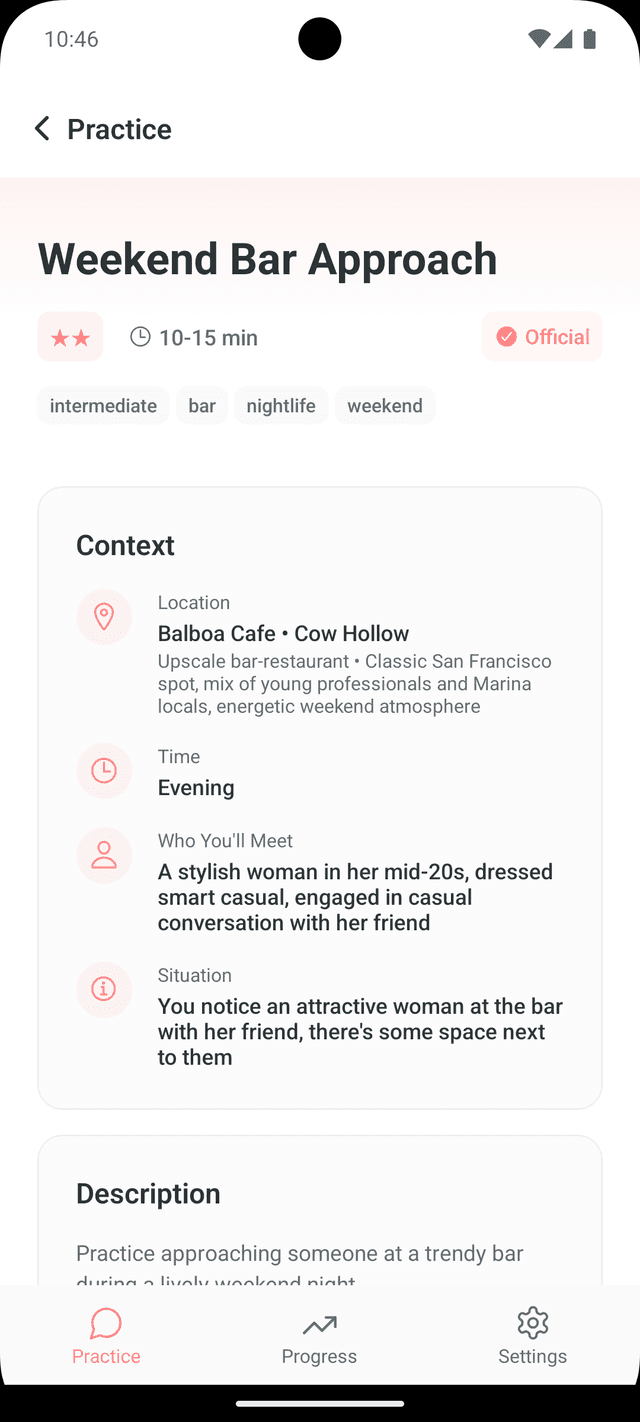The image size is (640, 1422).
Task: Tap the weekend tag chip
Action: pyautogui.click(x=385, y=406)
